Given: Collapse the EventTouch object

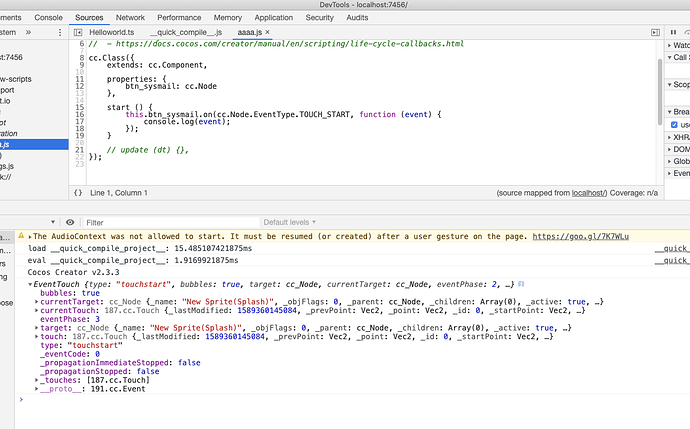Looking at the screenshot, I should (x=30, y=284).
